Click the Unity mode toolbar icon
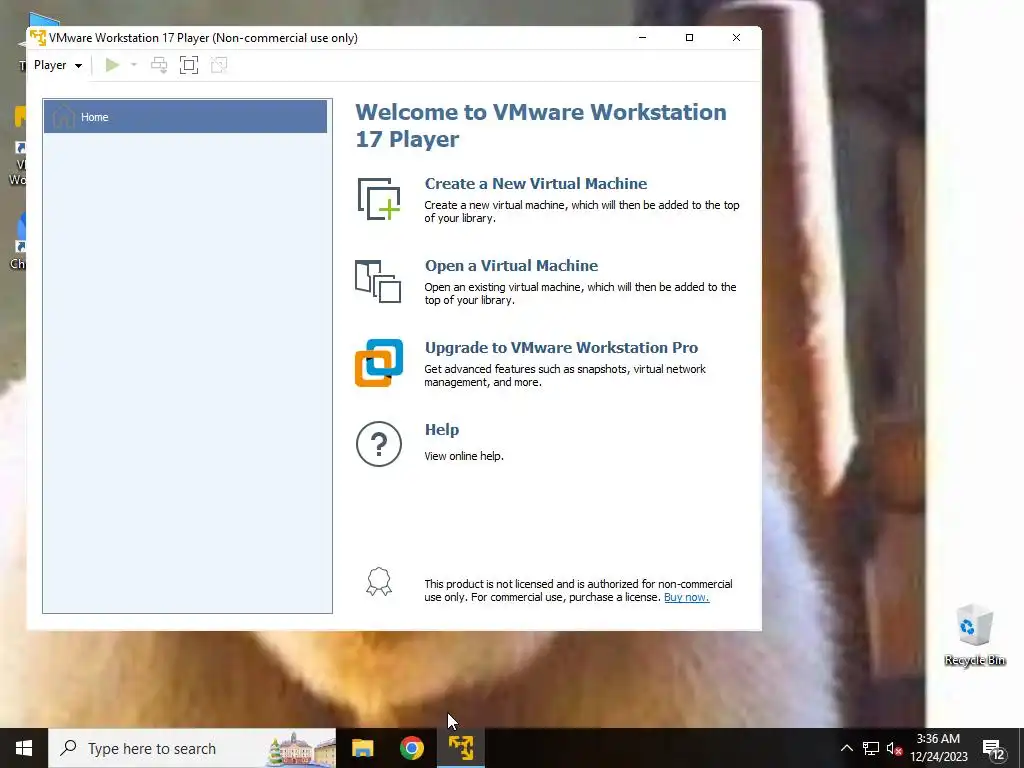This screenshot has height=768, width=1024. pyautogui.click(x=219, y=65)
